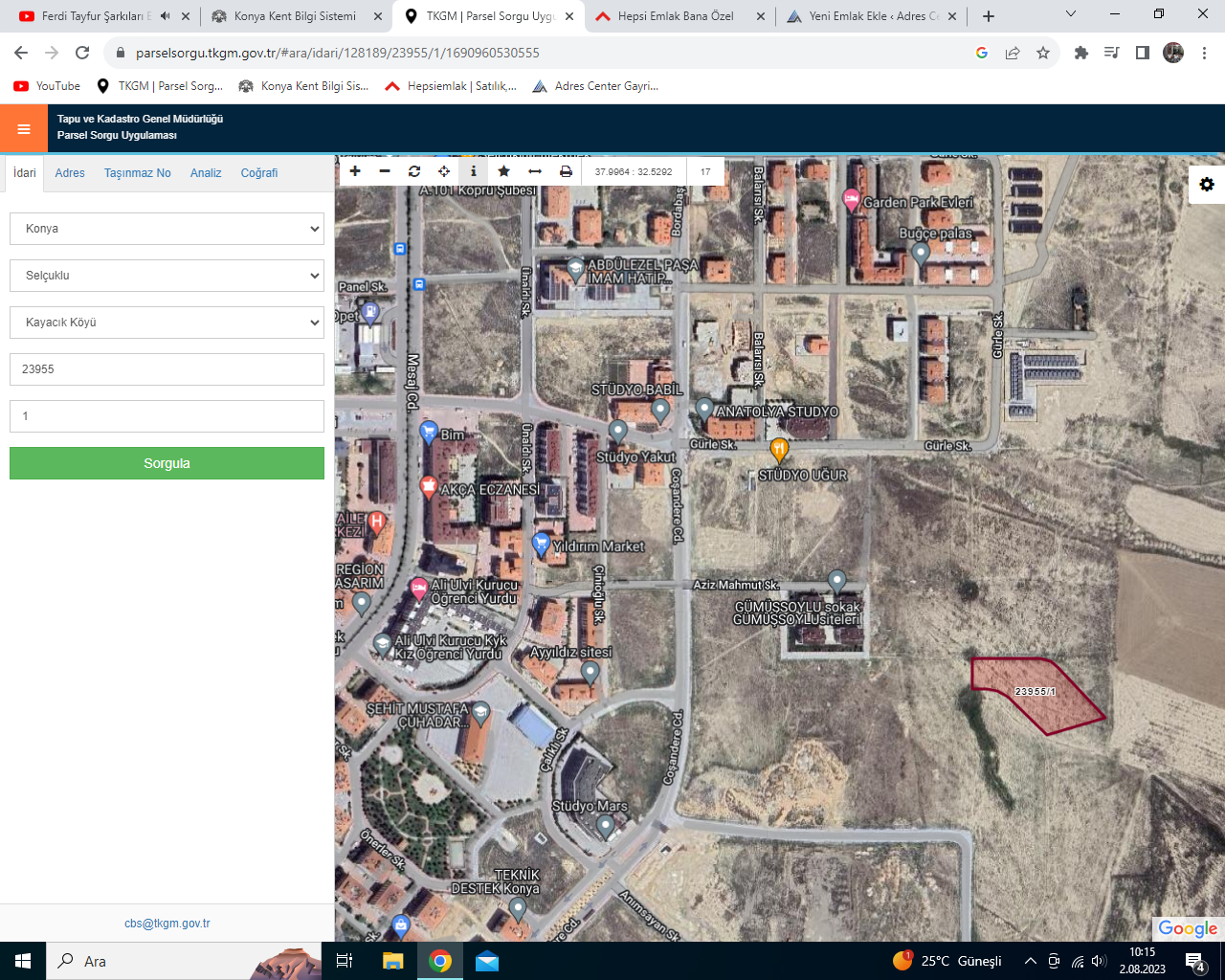Open Windows Start menu
The width and height of the screenshot is (1225, 980).
23,961
